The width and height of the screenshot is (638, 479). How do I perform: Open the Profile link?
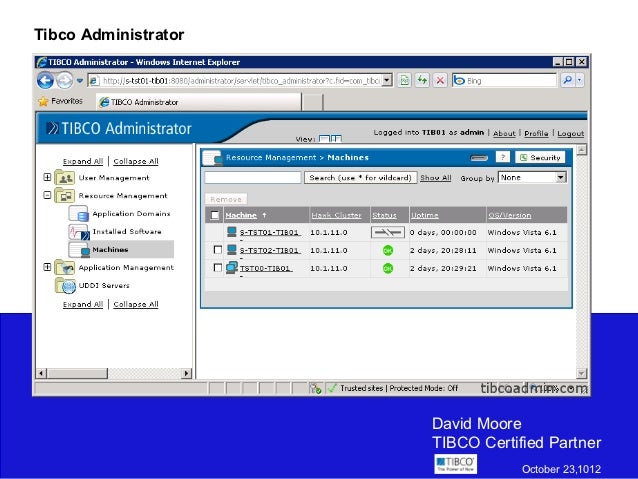coord(536,133)
